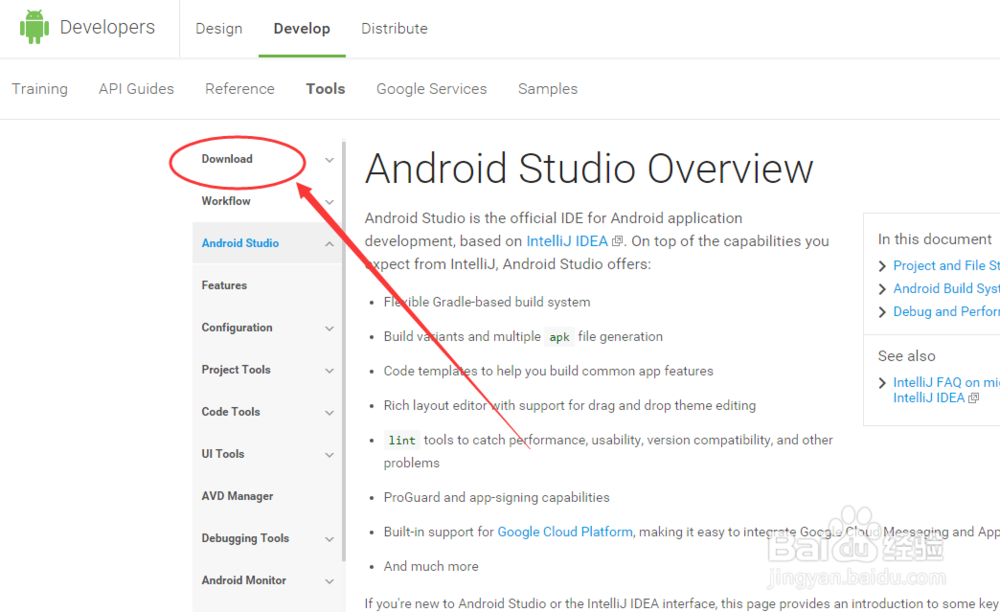Expand the Android Monitor chevron

pyautogui.click(x=329, y=581)
